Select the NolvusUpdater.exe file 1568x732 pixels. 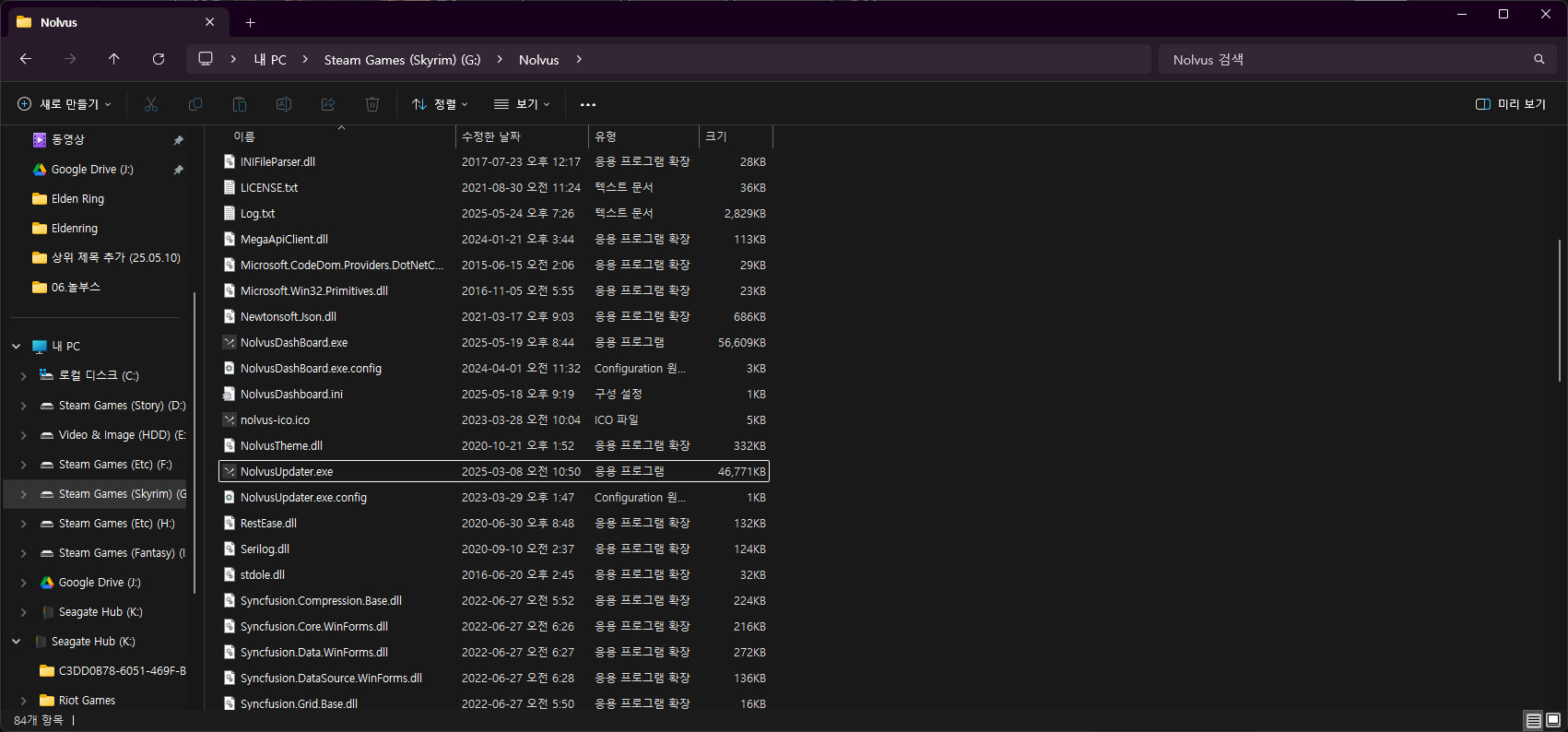pyautogui.click(x=494, y=471)
